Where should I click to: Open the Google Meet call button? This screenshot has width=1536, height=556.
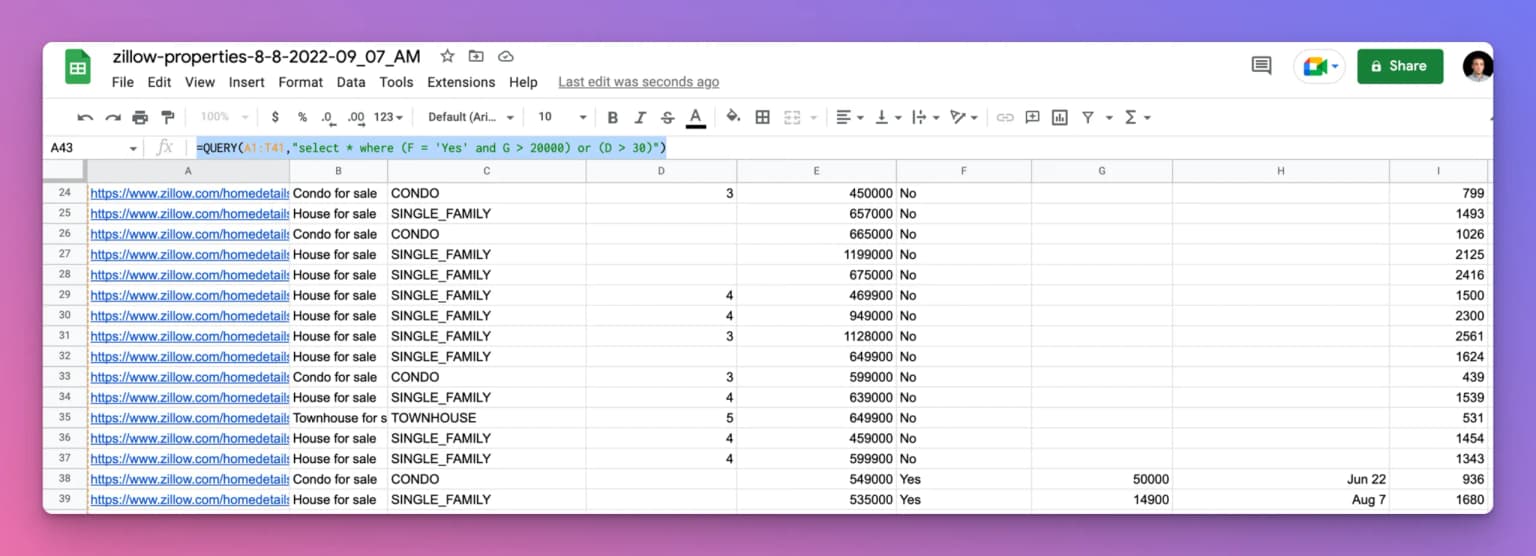tap(1320, 66)
